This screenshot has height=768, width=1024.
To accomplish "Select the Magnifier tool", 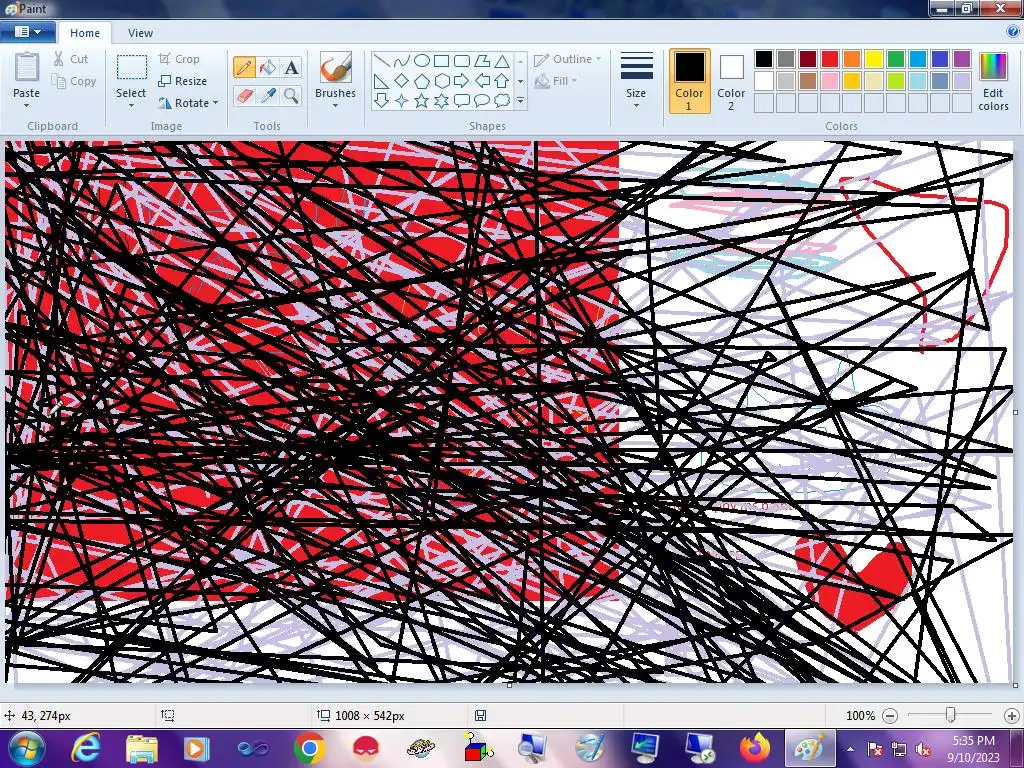I will [x=291, y=96].
